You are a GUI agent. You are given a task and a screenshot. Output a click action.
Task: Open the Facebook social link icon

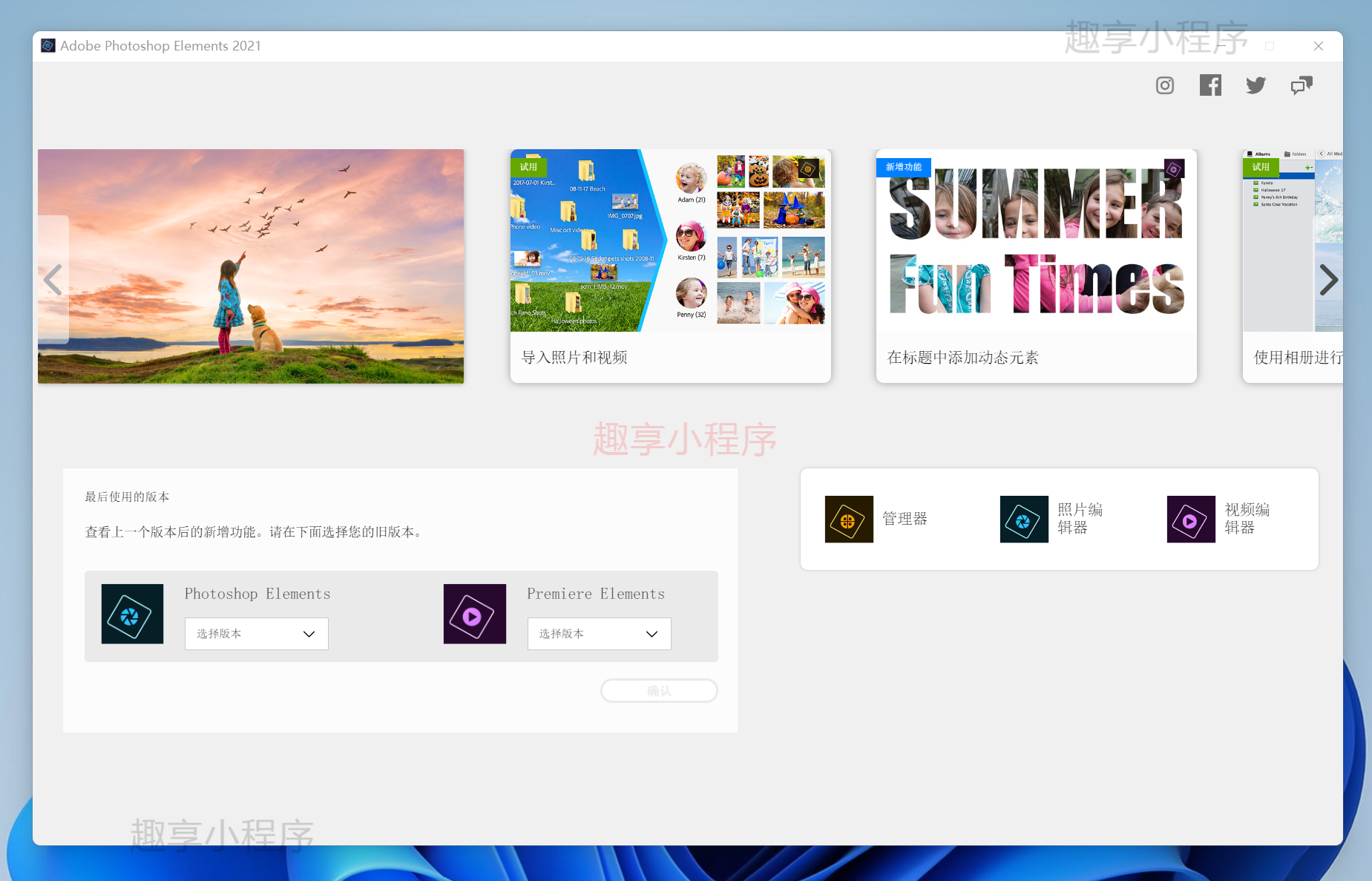click(x=1210, y=85)
